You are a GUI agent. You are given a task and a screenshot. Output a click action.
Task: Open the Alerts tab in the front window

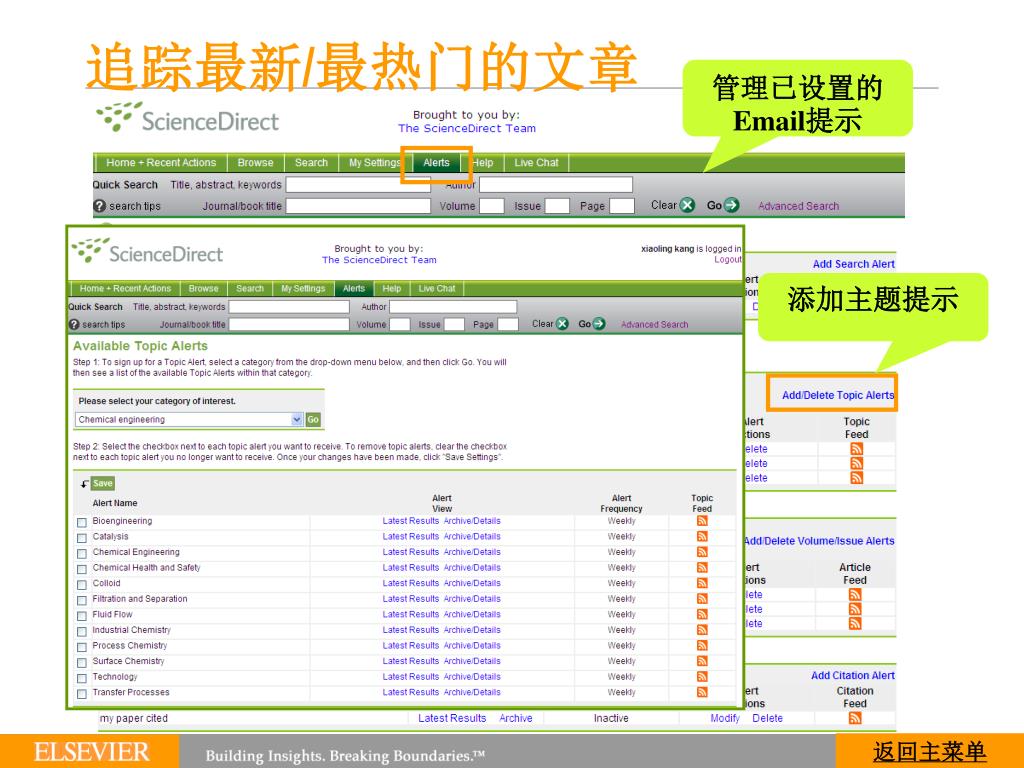[x=354, y=288]
